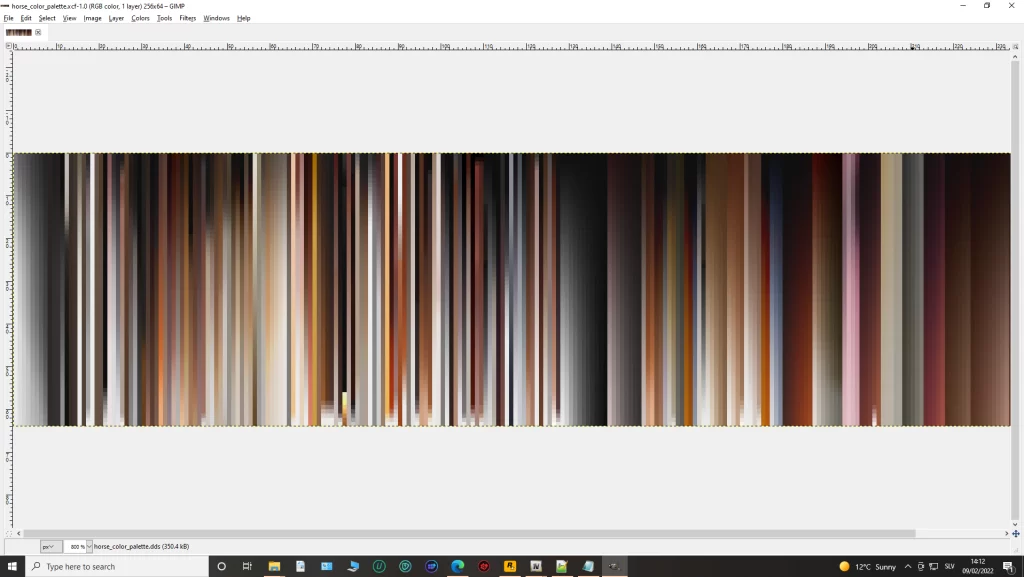The image size is (1024, 577).
Task: Click the horizontal scrollbar right arrow
Action: click(1006, 533)
